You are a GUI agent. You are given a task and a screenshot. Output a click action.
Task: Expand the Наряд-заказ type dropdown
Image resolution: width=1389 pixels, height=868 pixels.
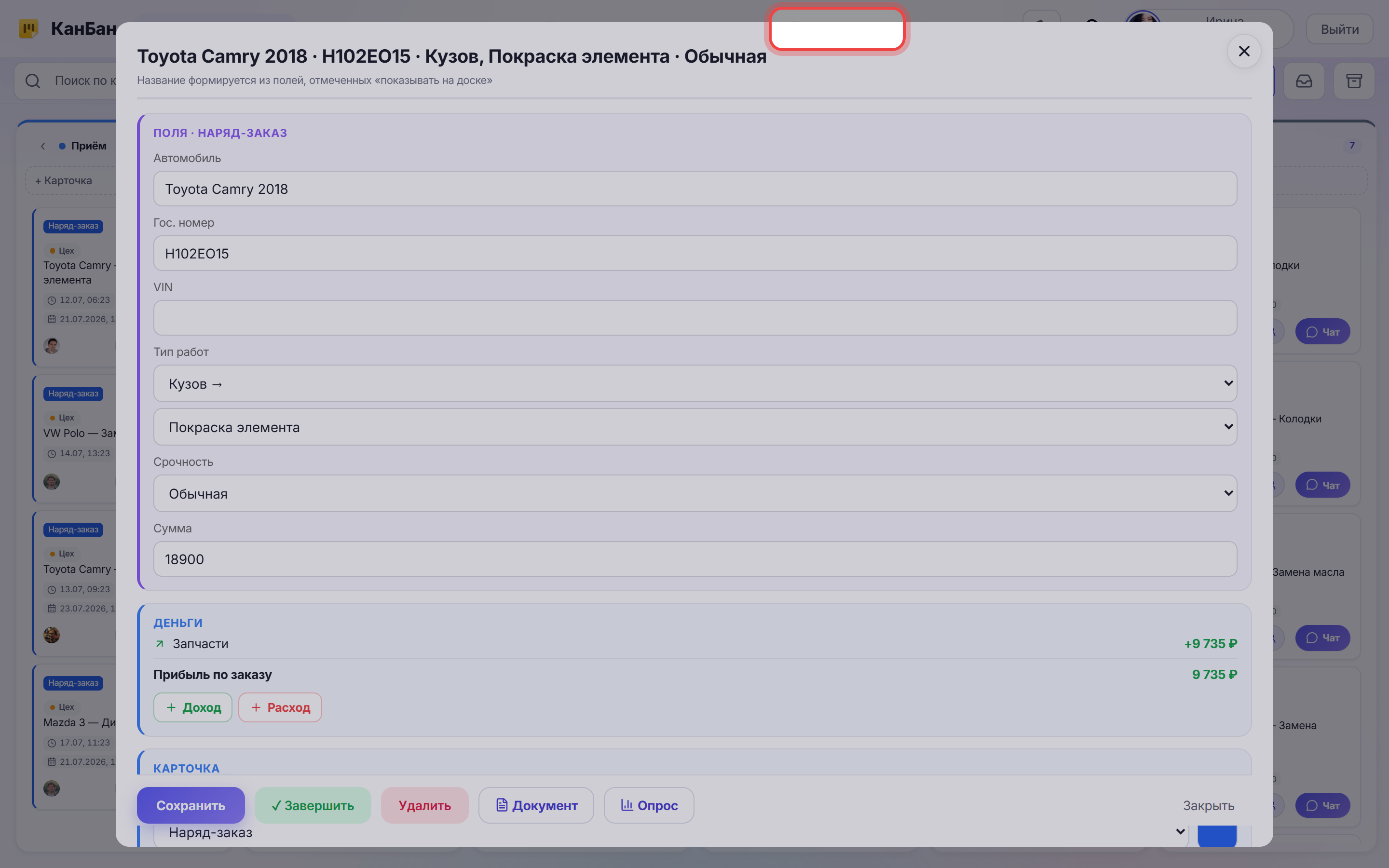pyautogui.click(x=671, y=832)
